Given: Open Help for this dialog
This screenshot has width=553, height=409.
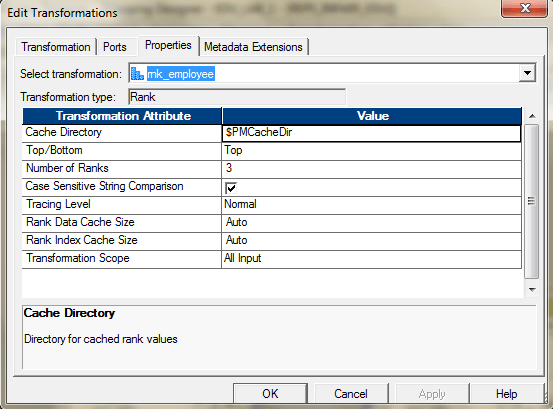Looking at the screenshot, I should (x=506, y=393).
